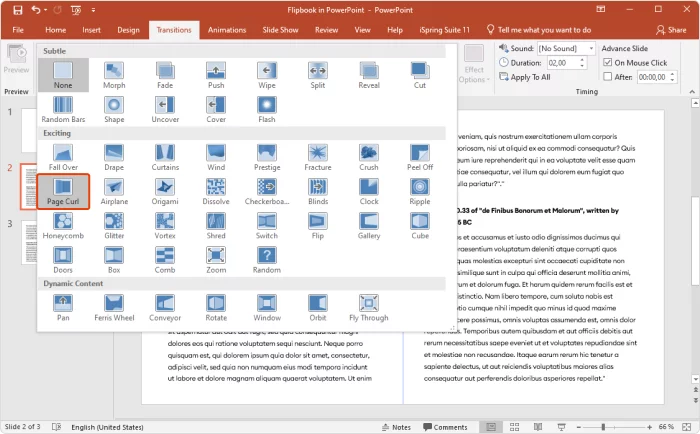The height and width of the screenshot is (434, 700).
Task: Select the Peel Off transition
Action: point(420,156)
